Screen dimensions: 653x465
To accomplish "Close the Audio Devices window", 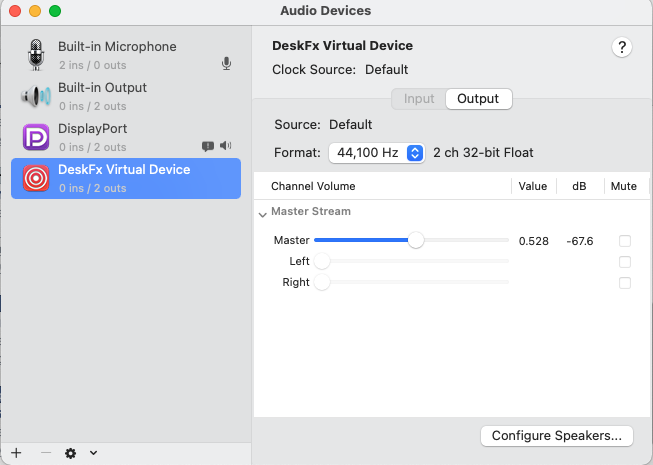I will click(15, 11).
